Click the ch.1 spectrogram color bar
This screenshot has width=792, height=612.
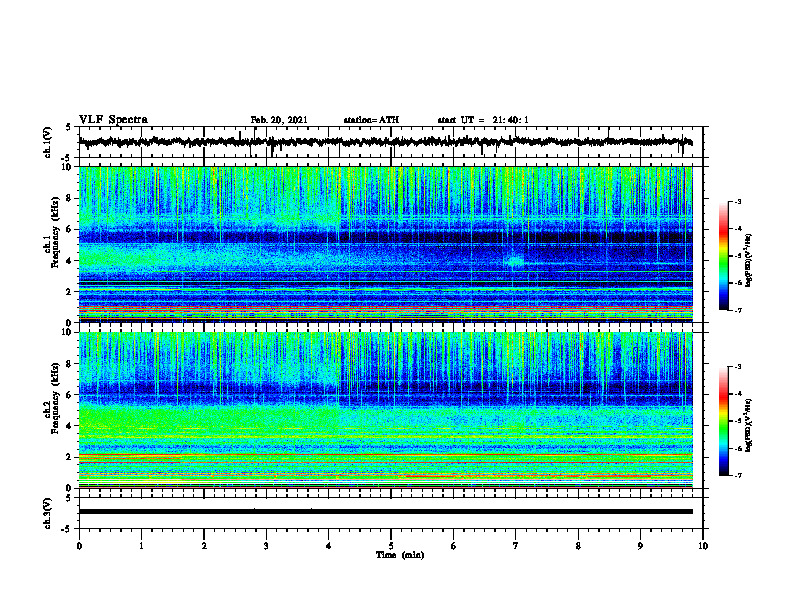pos(724,256)
